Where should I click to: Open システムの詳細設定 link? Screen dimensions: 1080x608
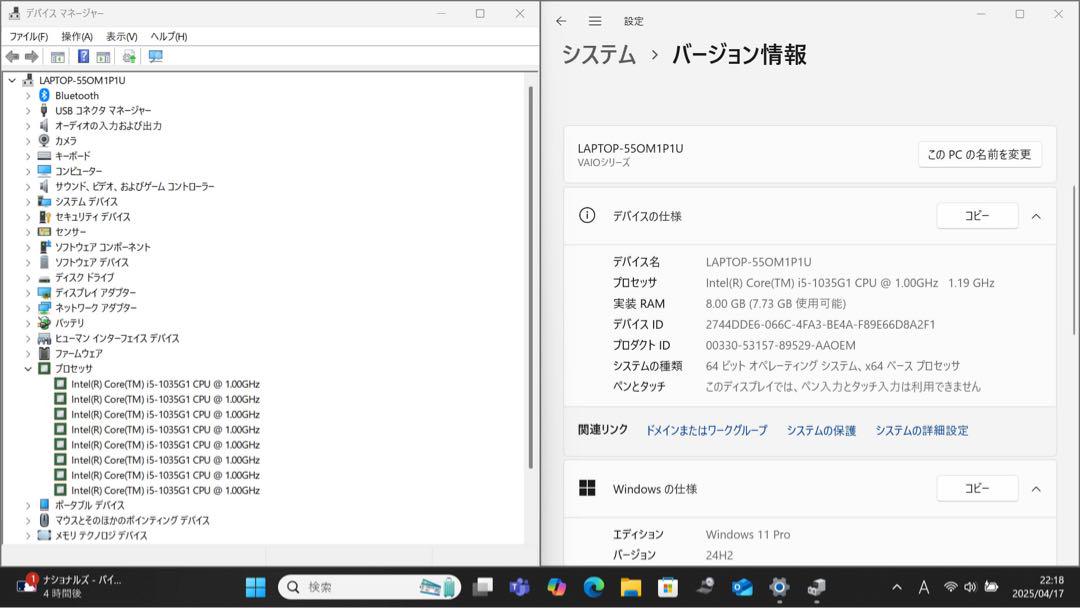coord(922,430)
